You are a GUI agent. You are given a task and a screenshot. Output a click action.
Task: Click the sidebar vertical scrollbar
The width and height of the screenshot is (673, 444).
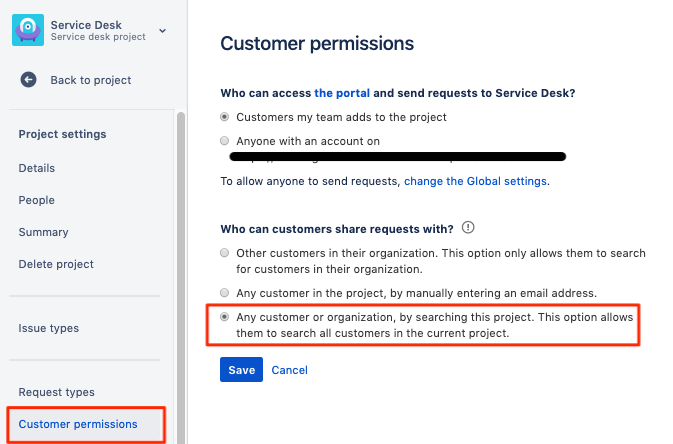[x=181, y=270]
